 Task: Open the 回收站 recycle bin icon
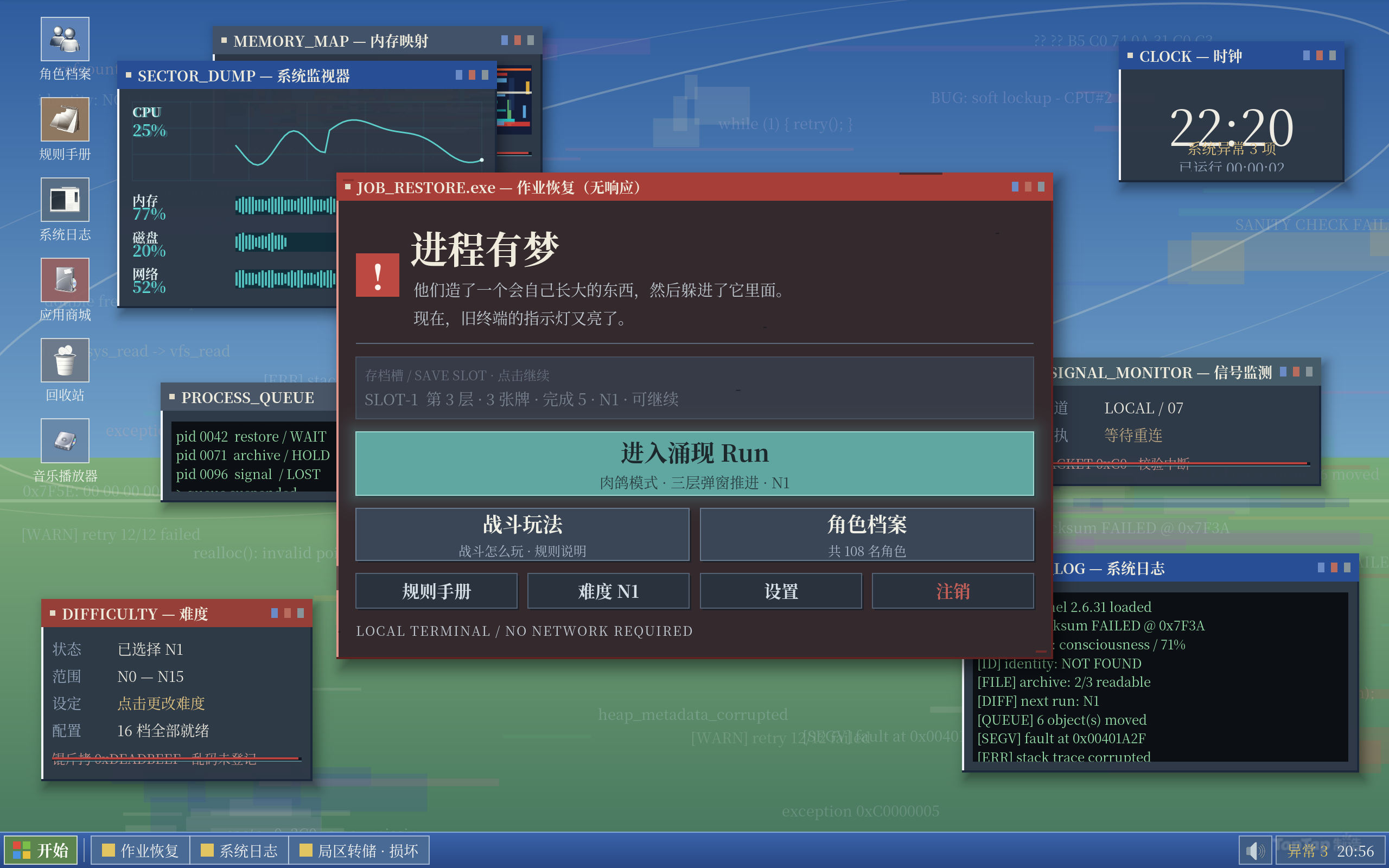point(65,371)
